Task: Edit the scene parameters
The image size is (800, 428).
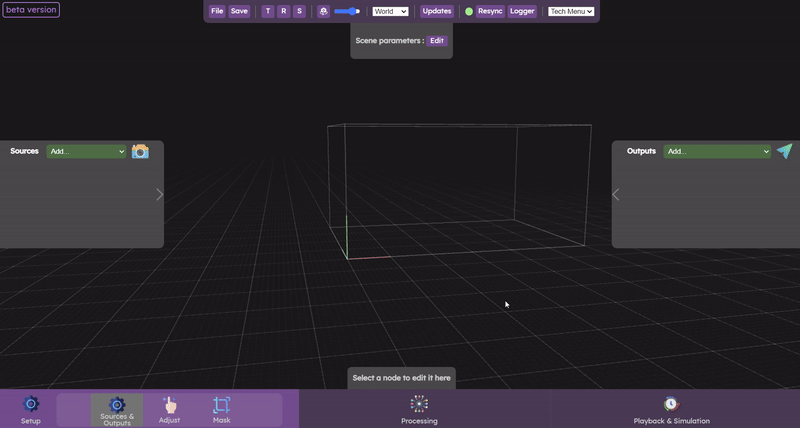Action: [x=437, y=41]
